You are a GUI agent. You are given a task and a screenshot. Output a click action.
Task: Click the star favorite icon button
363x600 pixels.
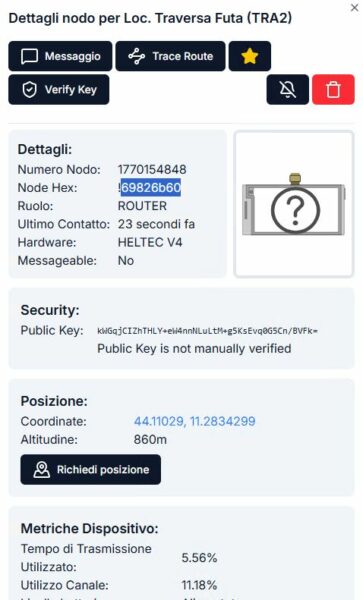[250, 56]
